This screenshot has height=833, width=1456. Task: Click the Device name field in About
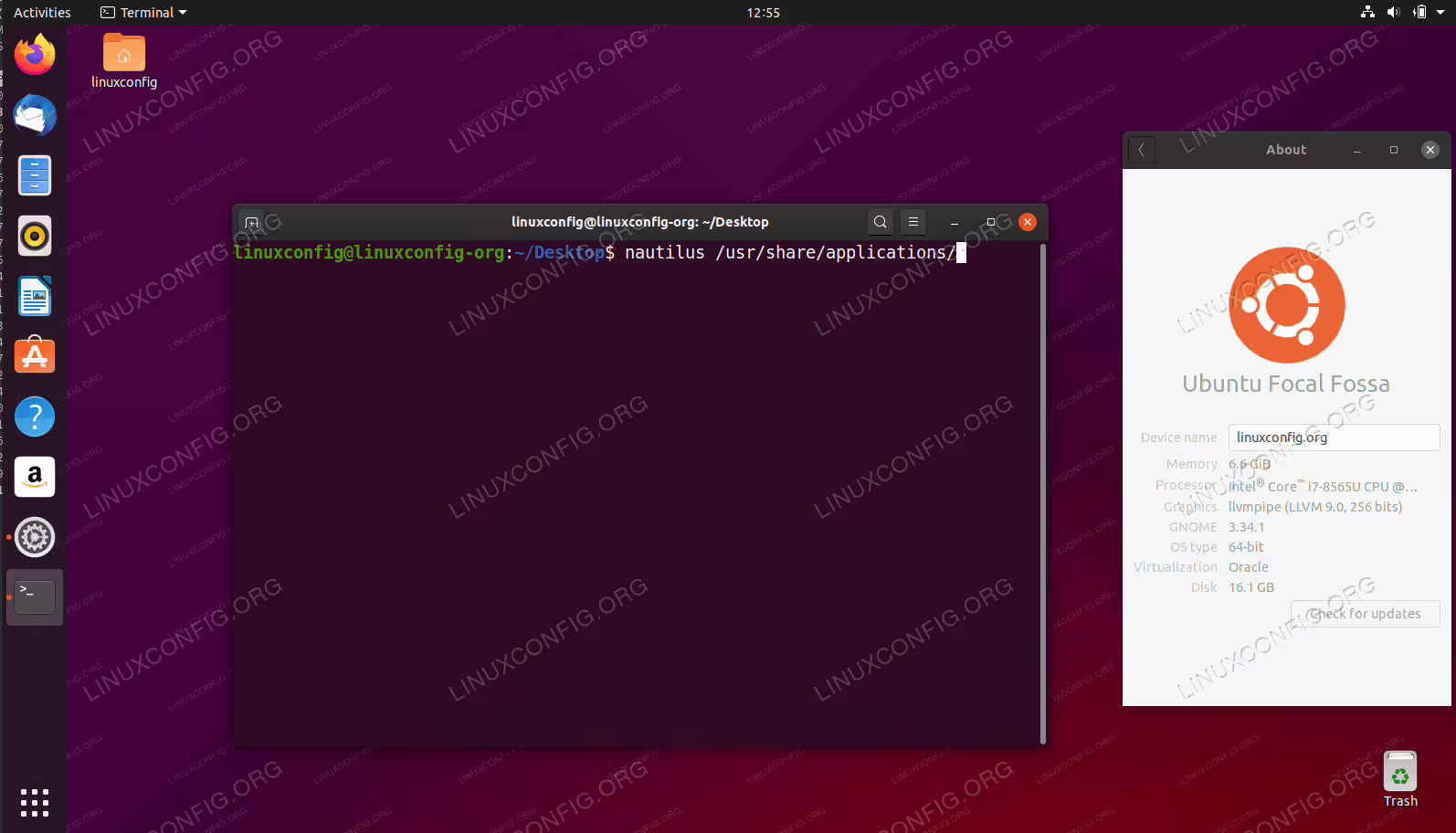[x=1334, y=438]
